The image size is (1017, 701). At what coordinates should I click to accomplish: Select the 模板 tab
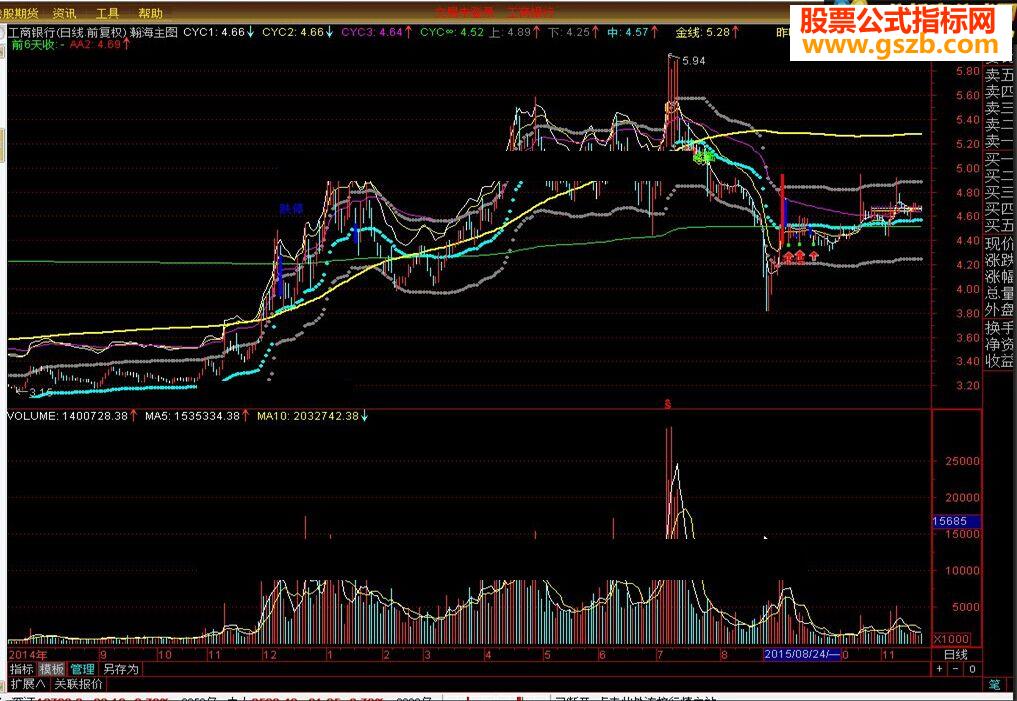coord(52,669)
